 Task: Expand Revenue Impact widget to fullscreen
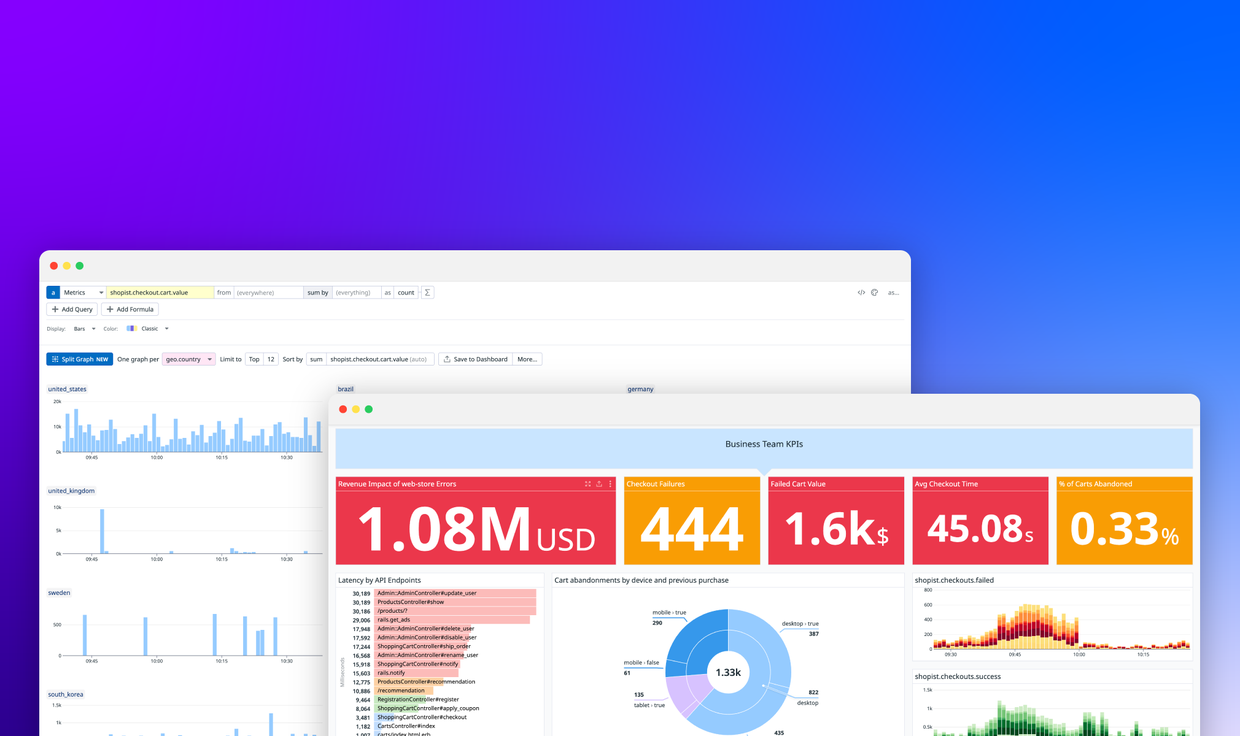pos(588,484)
